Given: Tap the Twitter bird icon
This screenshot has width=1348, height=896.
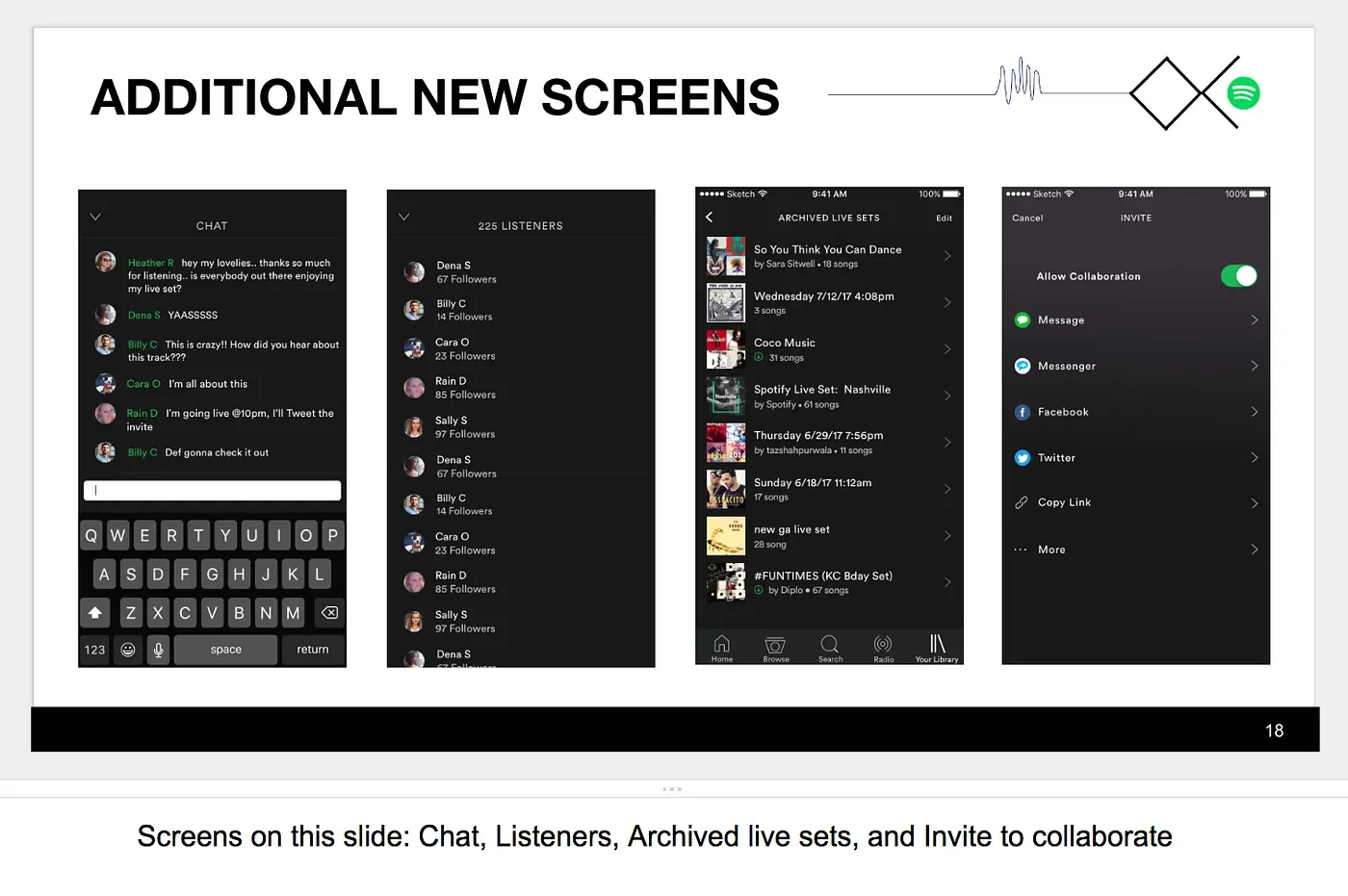Looking at the screenshot, I should (1023, 458).
